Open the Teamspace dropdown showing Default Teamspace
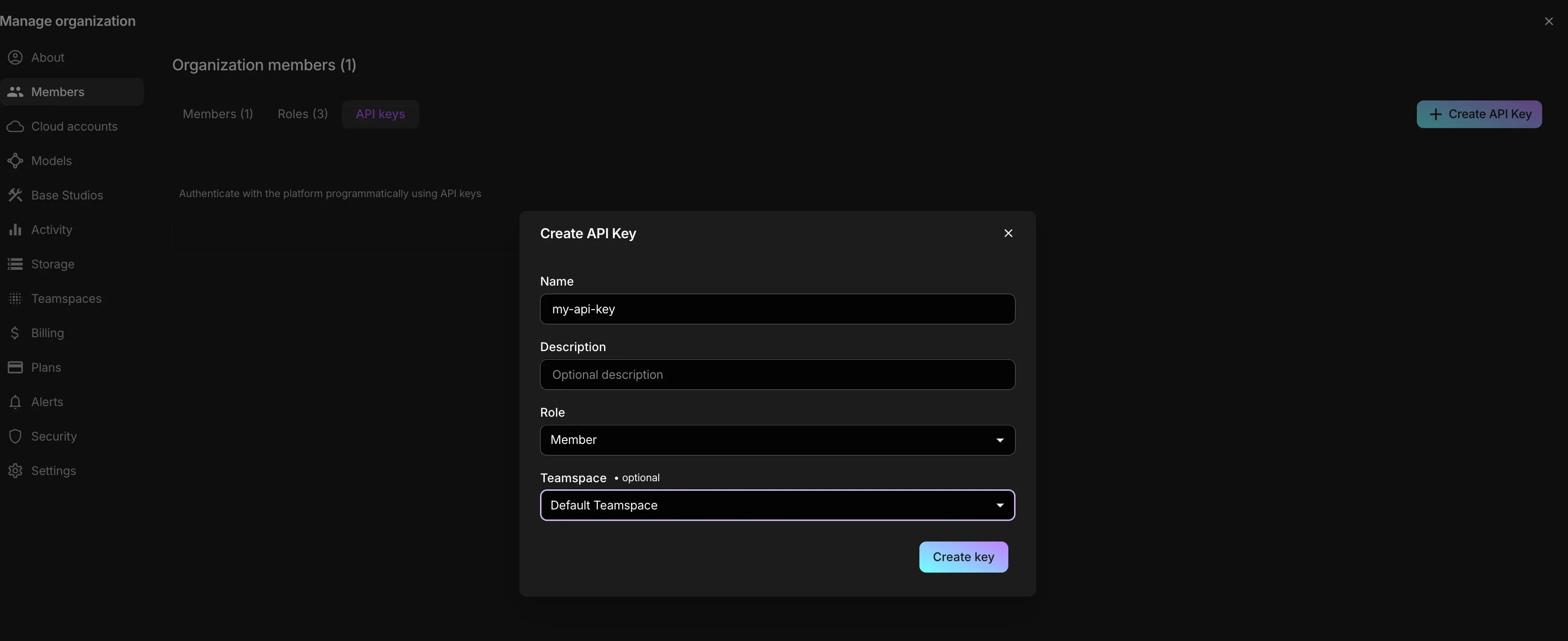The width and height of the screenshot is (1568, 641). (x=777, y=505)
